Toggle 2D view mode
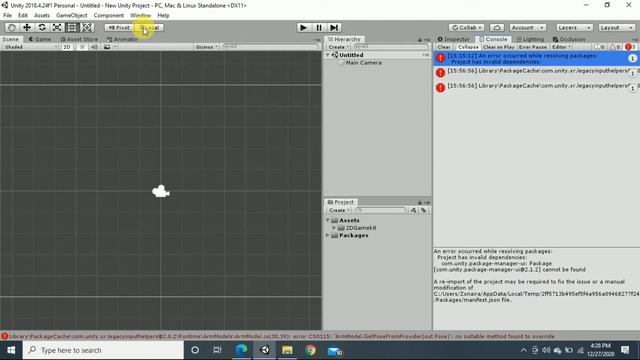The width and height of the screenshot is (640, 360). click(x=67, y=47)
